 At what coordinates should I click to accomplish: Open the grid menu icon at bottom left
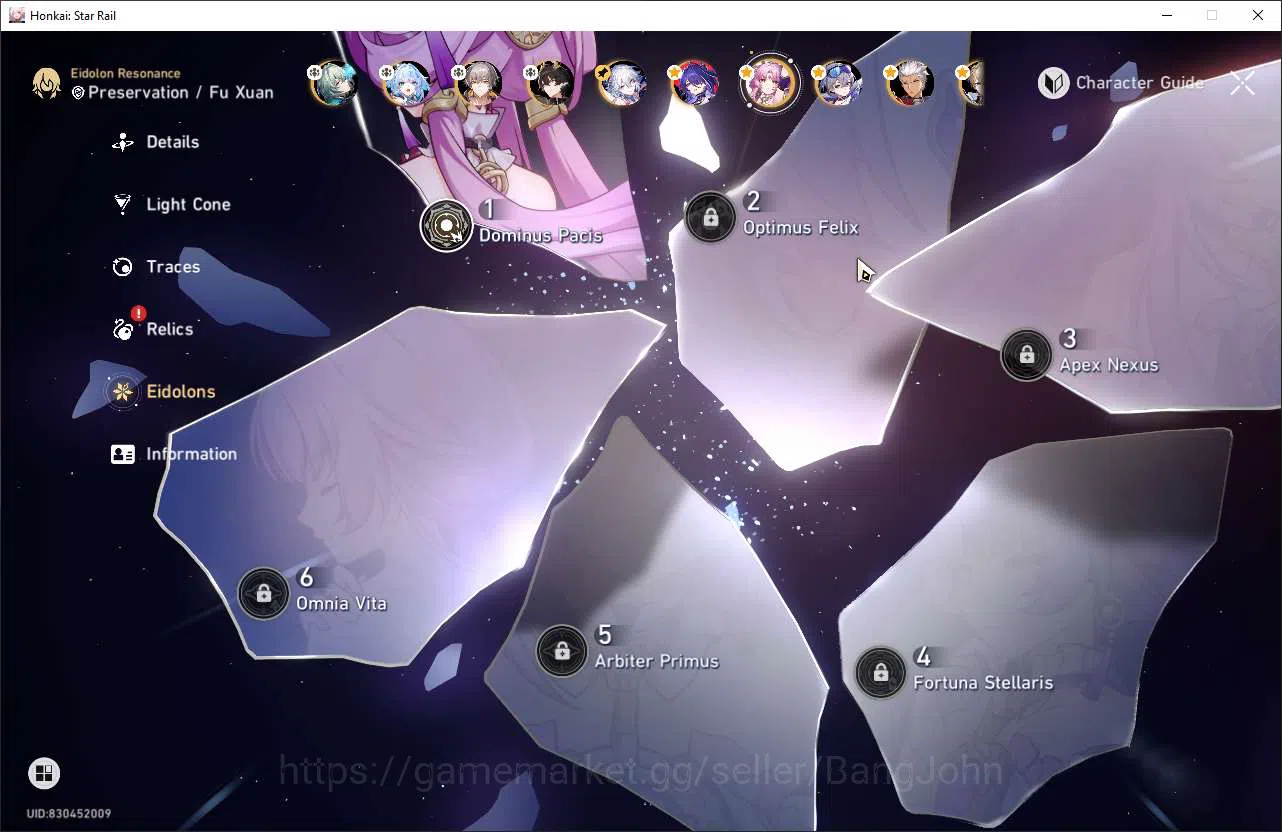point(43,772)
